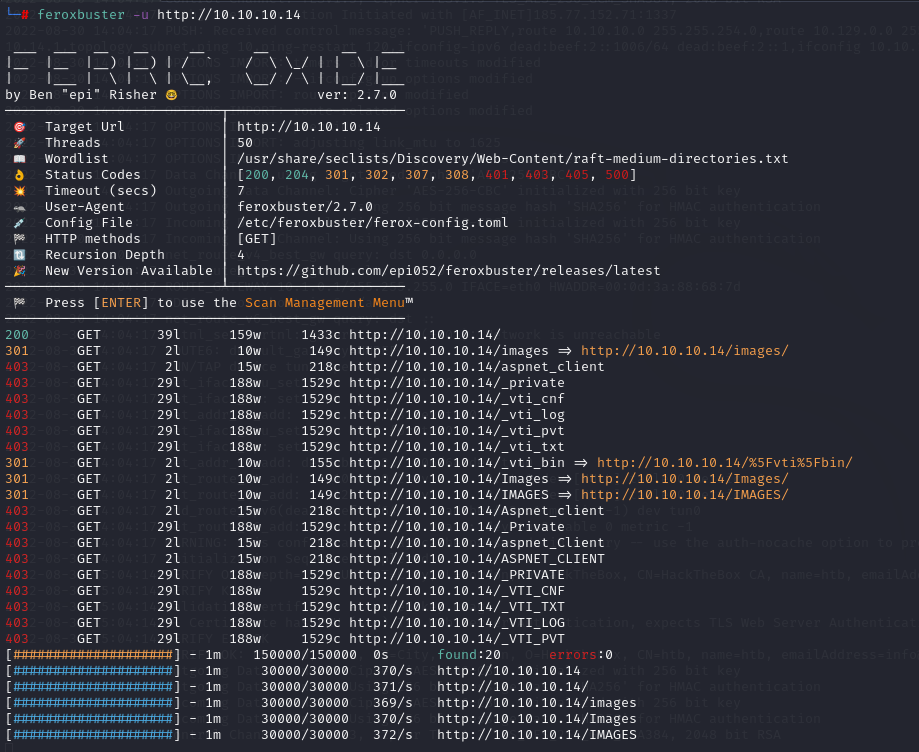Screen dimensions: 919x752
Task: Click the book icon beside Wordlist
Action: pyautogui.click(x=19, y=159)
